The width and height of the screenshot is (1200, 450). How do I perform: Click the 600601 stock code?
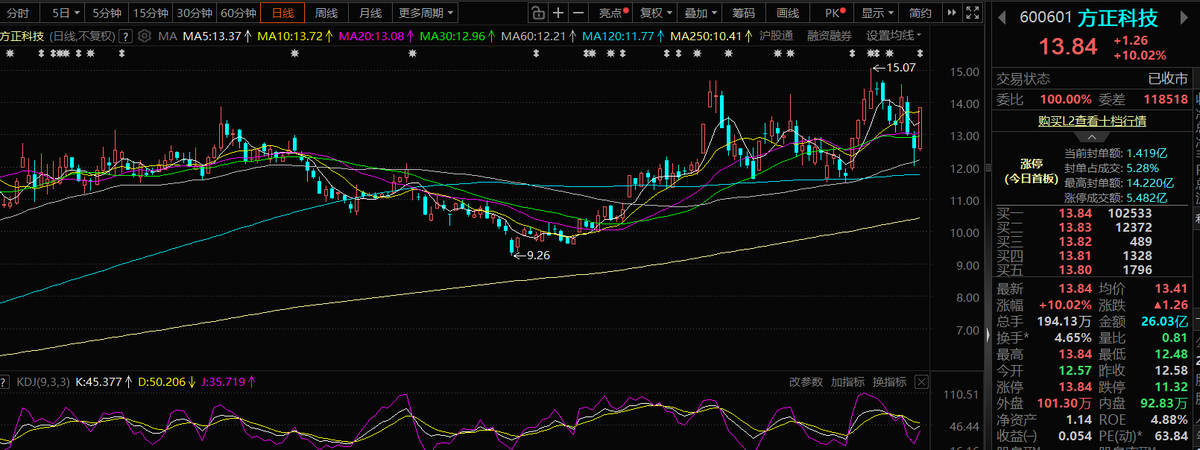pyautogui.click(x=1046, y=18)
